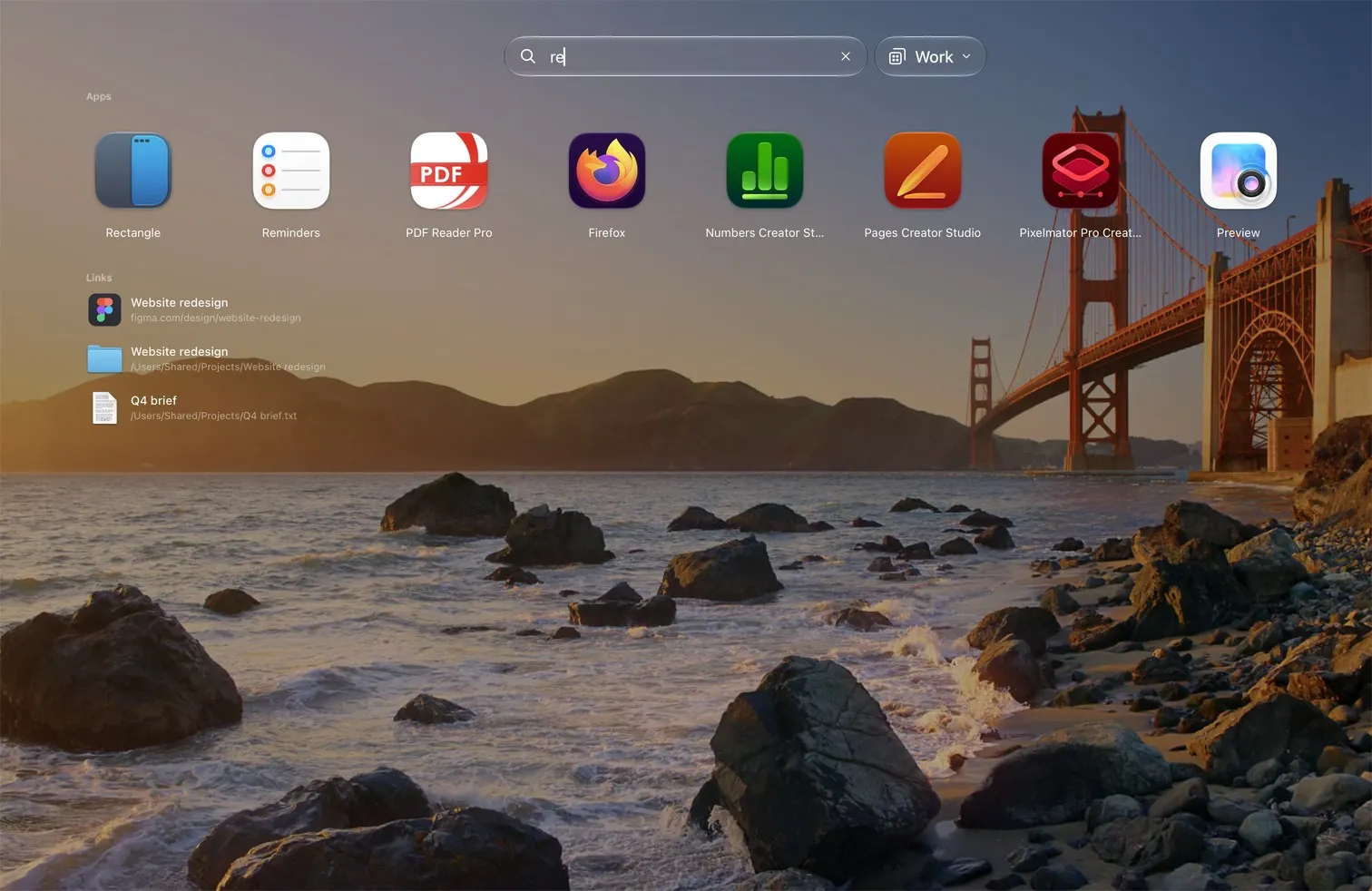
Task: Click the 'PDF Reader Pro' label
Action: point(448,233)
